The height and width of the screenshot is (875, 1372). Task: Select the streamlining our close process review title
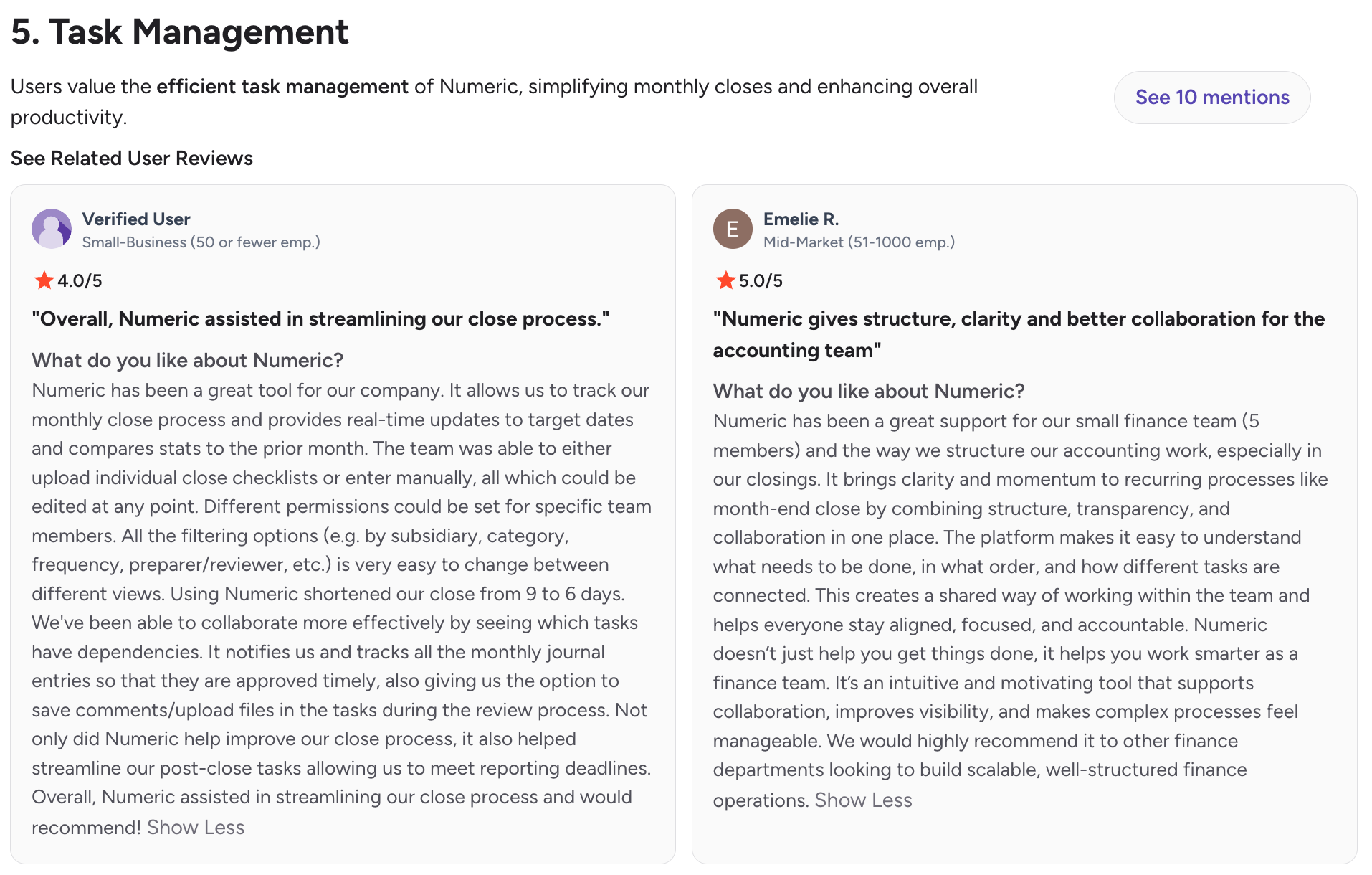tap(320, 319)
